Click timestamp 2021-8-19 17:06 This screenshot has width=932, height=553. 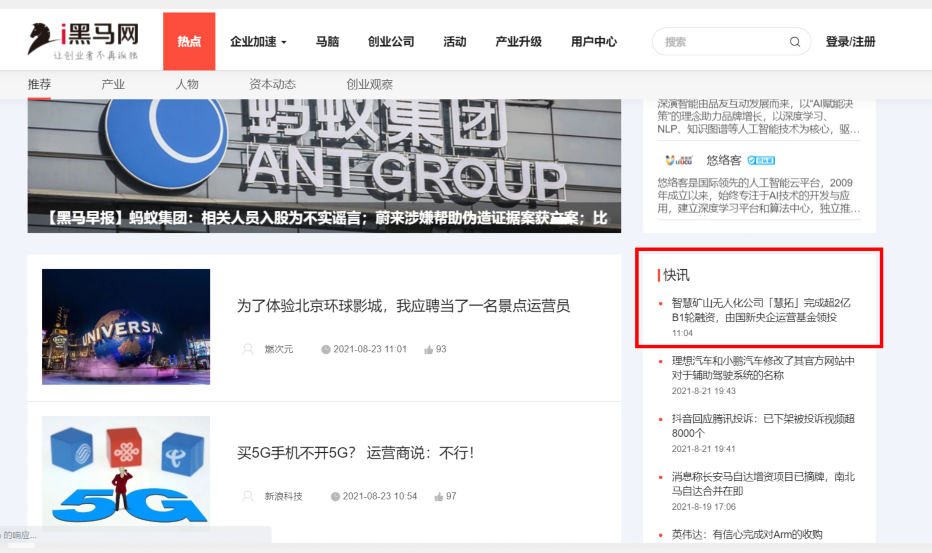point(704,507)
